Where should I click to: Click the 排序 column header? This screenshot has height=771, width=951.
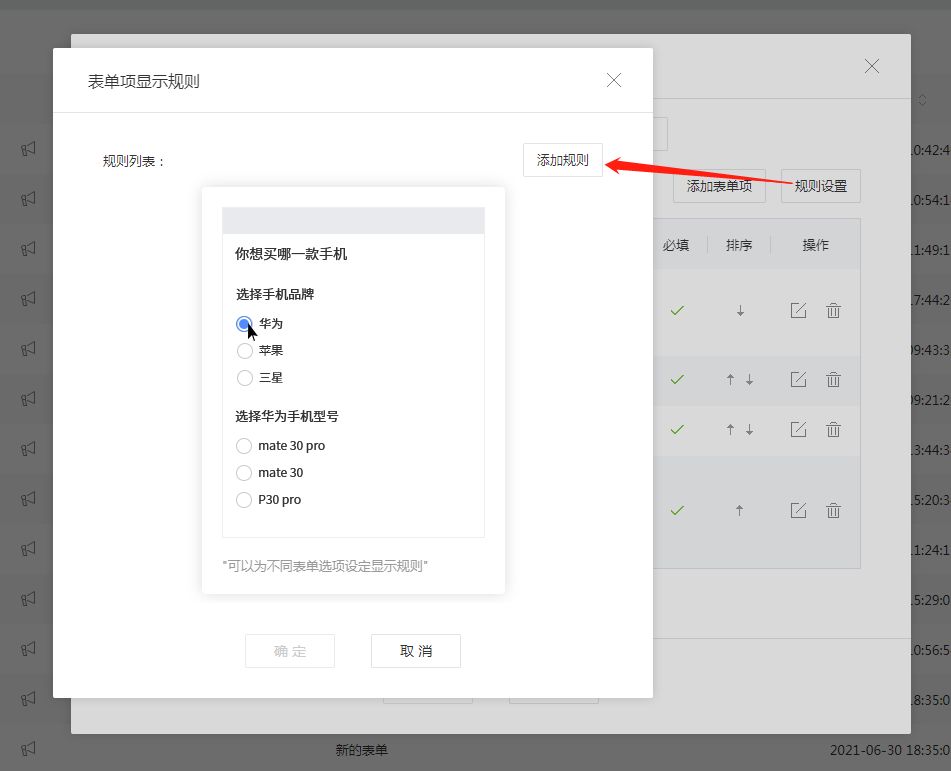(x=739, y=245)
